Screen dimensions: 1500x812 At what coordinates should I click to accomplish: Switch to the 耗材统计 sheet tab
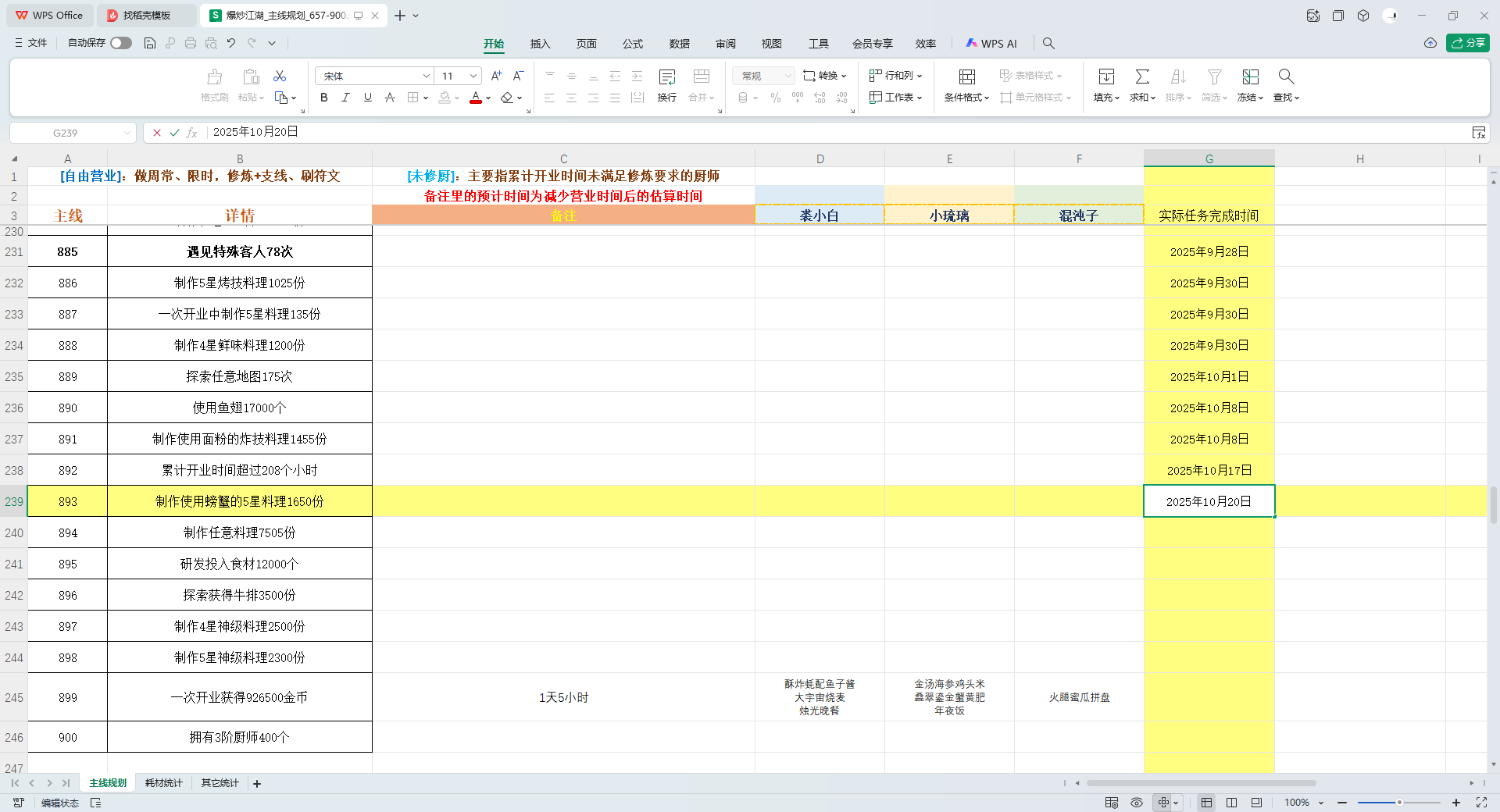(163, 783)
